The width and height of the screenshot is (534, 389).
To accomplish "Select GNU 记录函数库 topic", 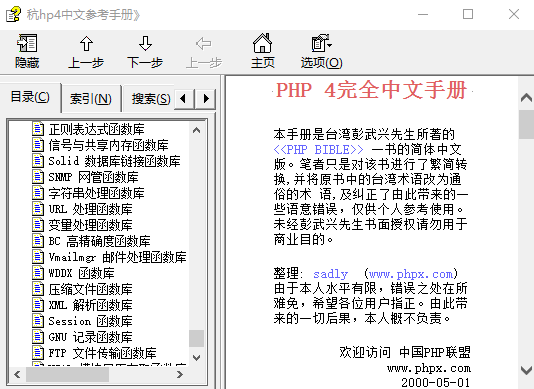I will [90, 338].
